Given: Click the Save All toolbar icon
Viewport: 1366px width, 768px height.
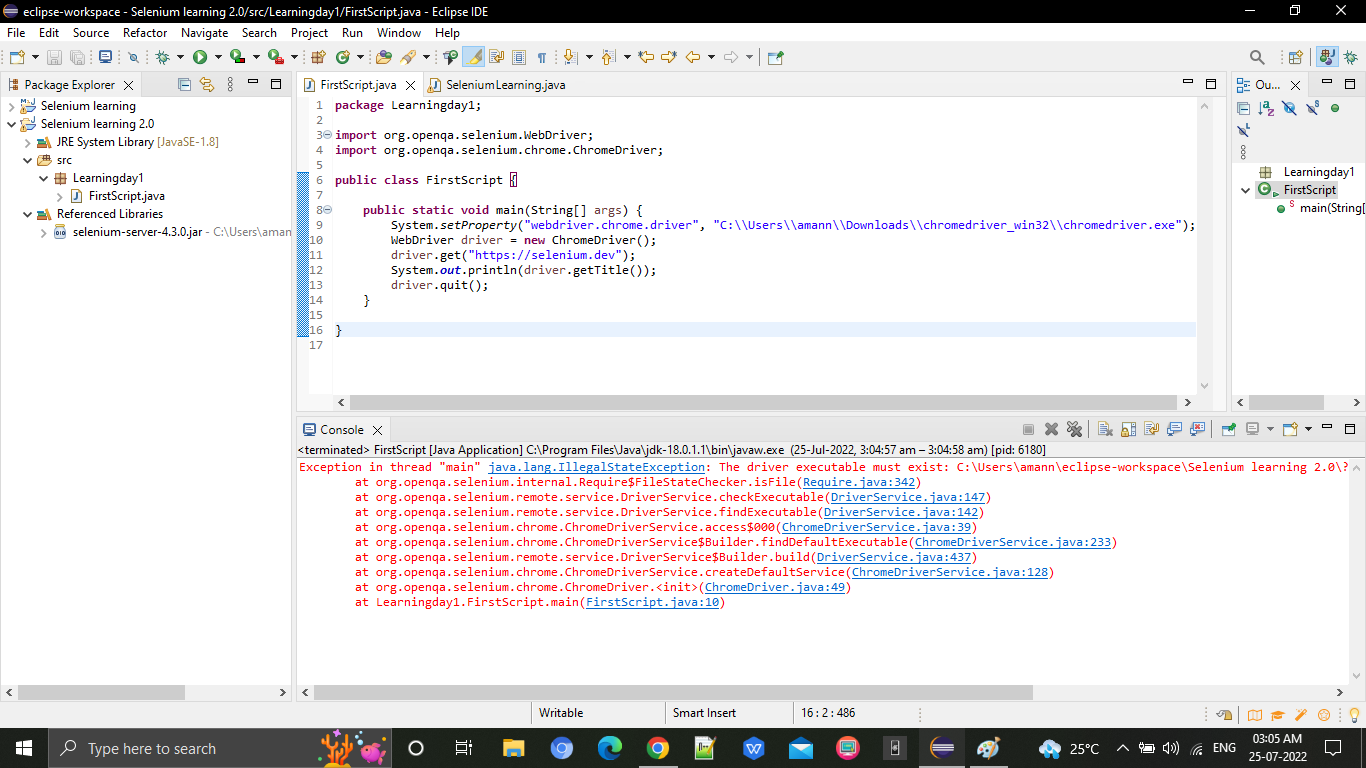Looking at the screenshot, I should click(x=77, y=57).
